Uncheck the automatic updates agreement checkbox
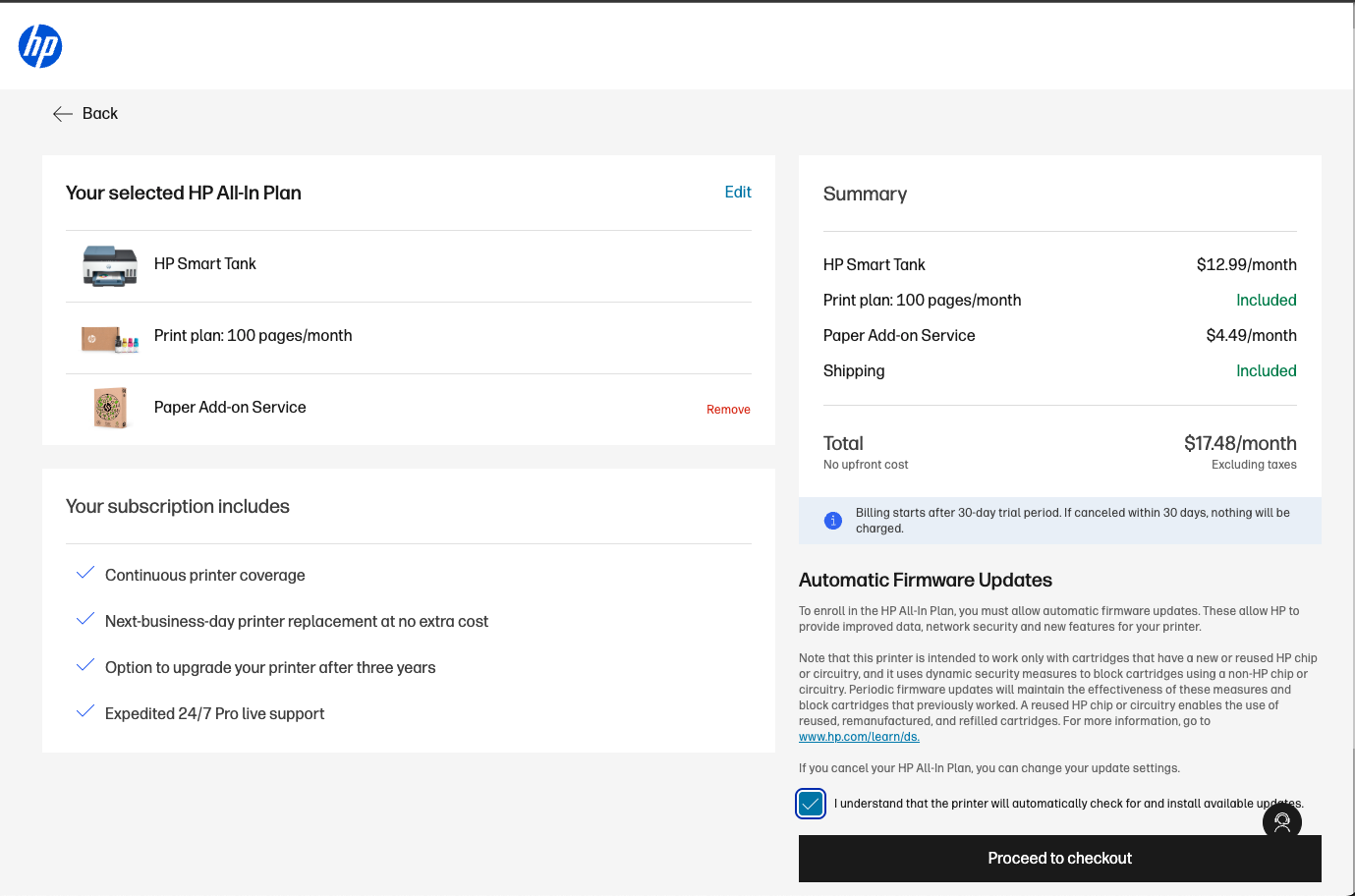 (x=810, y=804)
